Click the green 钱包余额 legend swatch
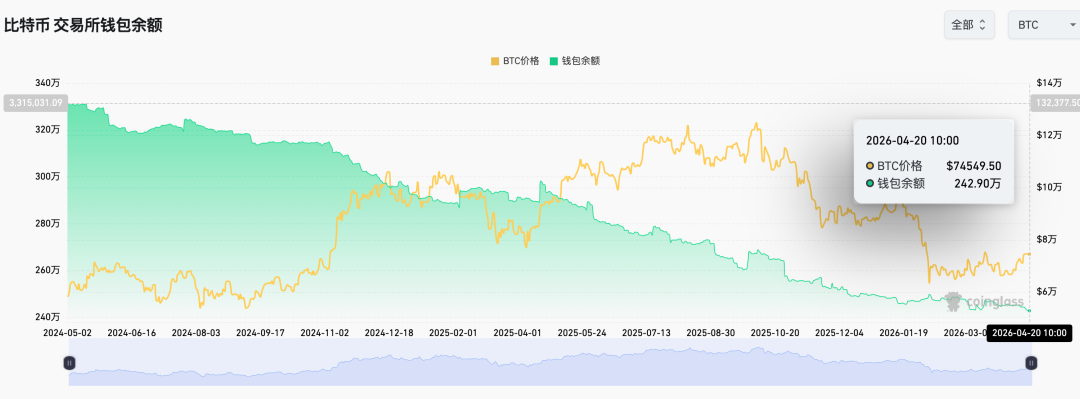 [x=553, y=61]
